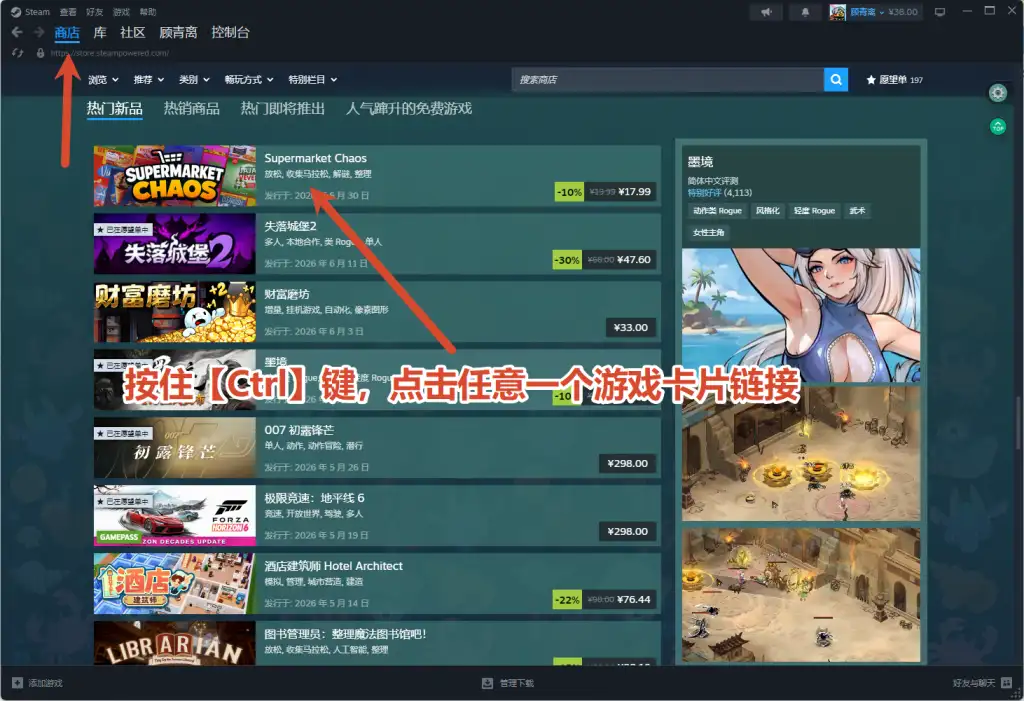Screen dimensions: 1024x701
Task: Open the friends and chat icon
Action: click(1006, 683)
